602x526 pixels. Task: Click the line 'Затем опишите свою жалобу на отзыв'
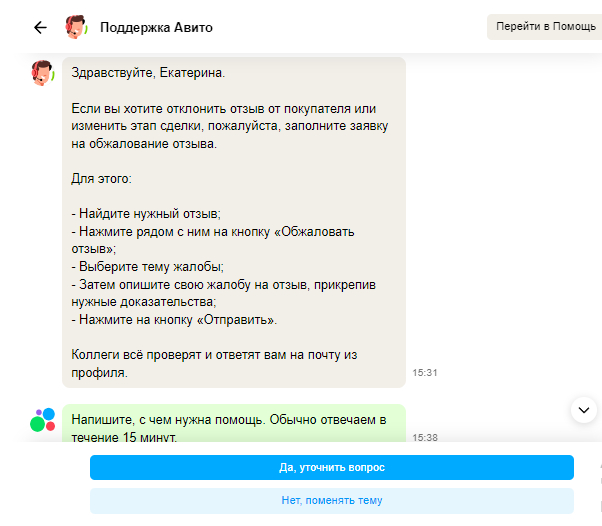(223, 293)
